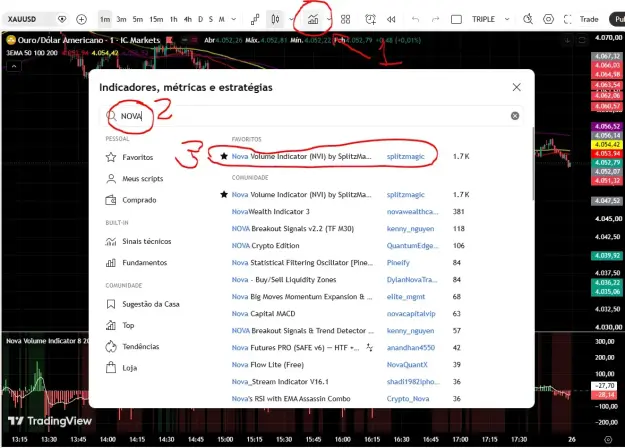Image resolution: width=625 pixels, height=448 pixels.
Task: Select Nova Futures PRO (SAFE v6)
Action: click(x=295, y=348)
